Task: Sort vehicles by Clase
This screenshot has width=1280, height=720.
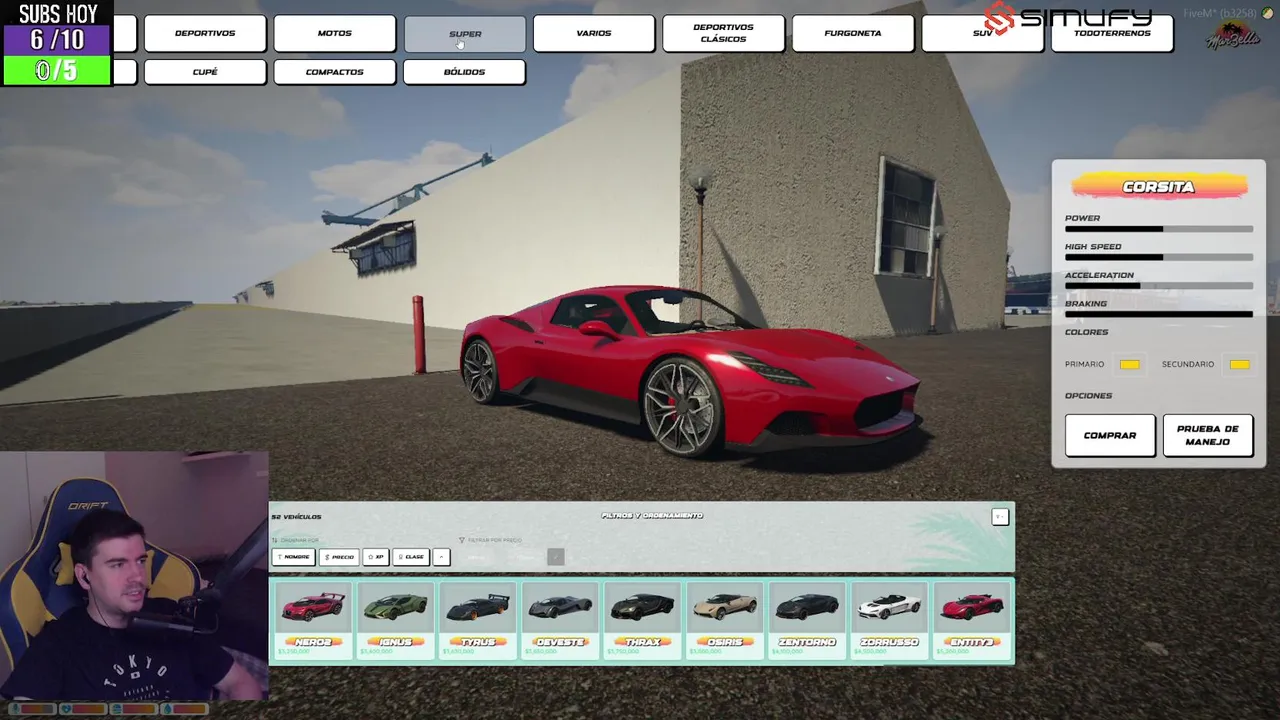Action: 410,557
